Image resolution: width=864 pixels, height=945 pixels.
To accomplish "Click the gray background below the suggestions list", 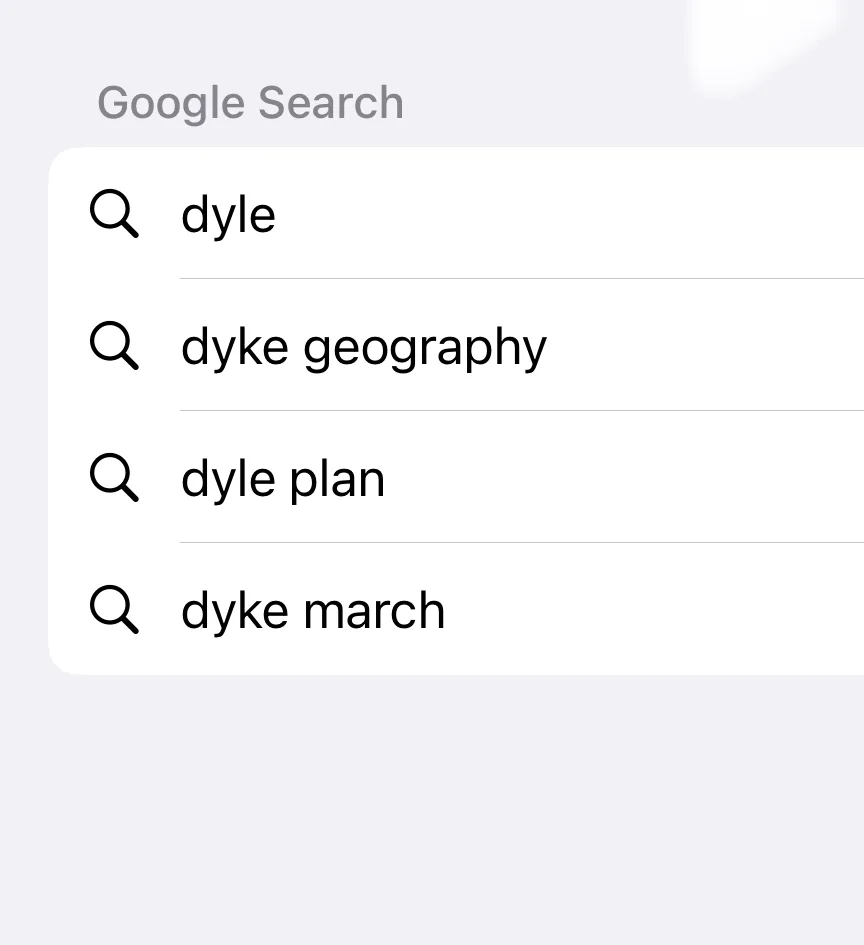I will 432,809.
